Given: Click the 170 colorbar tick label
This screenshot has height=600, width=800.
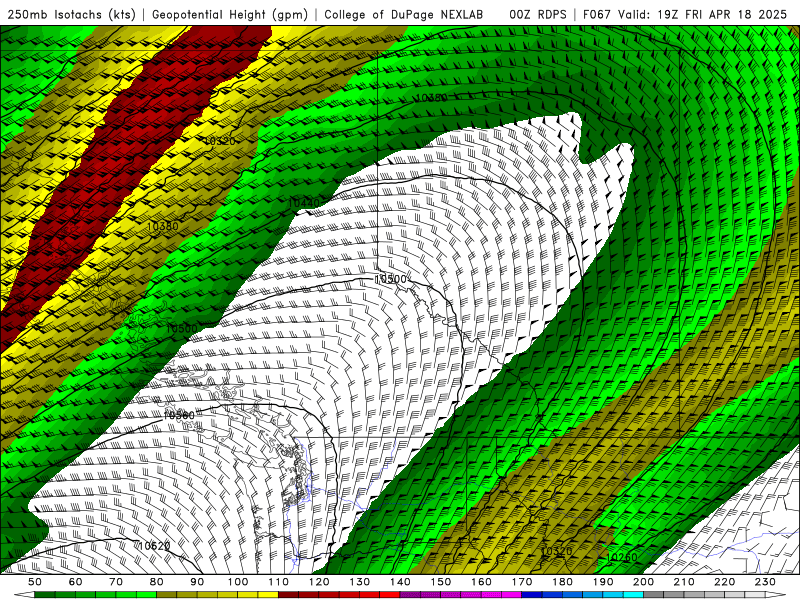Looking at the screenshot, I should pyautogui.click(x=522, y=582).
